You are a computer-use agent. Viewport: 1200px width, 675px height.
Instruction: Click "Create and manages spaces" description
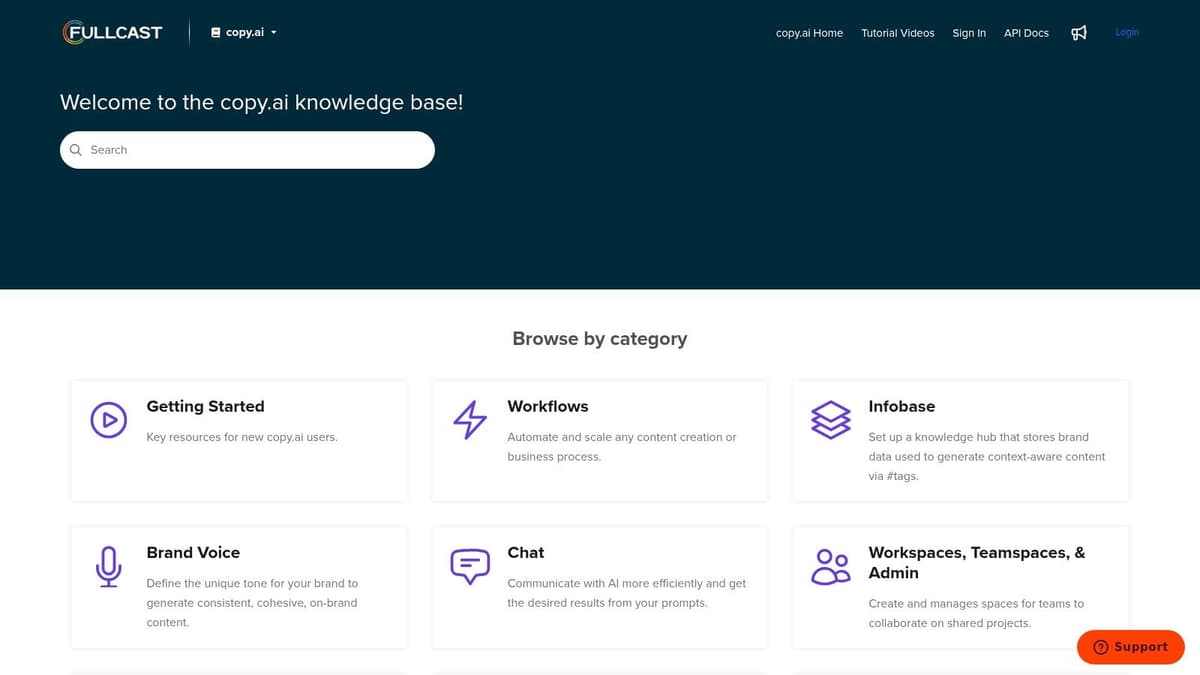[976, 613]
